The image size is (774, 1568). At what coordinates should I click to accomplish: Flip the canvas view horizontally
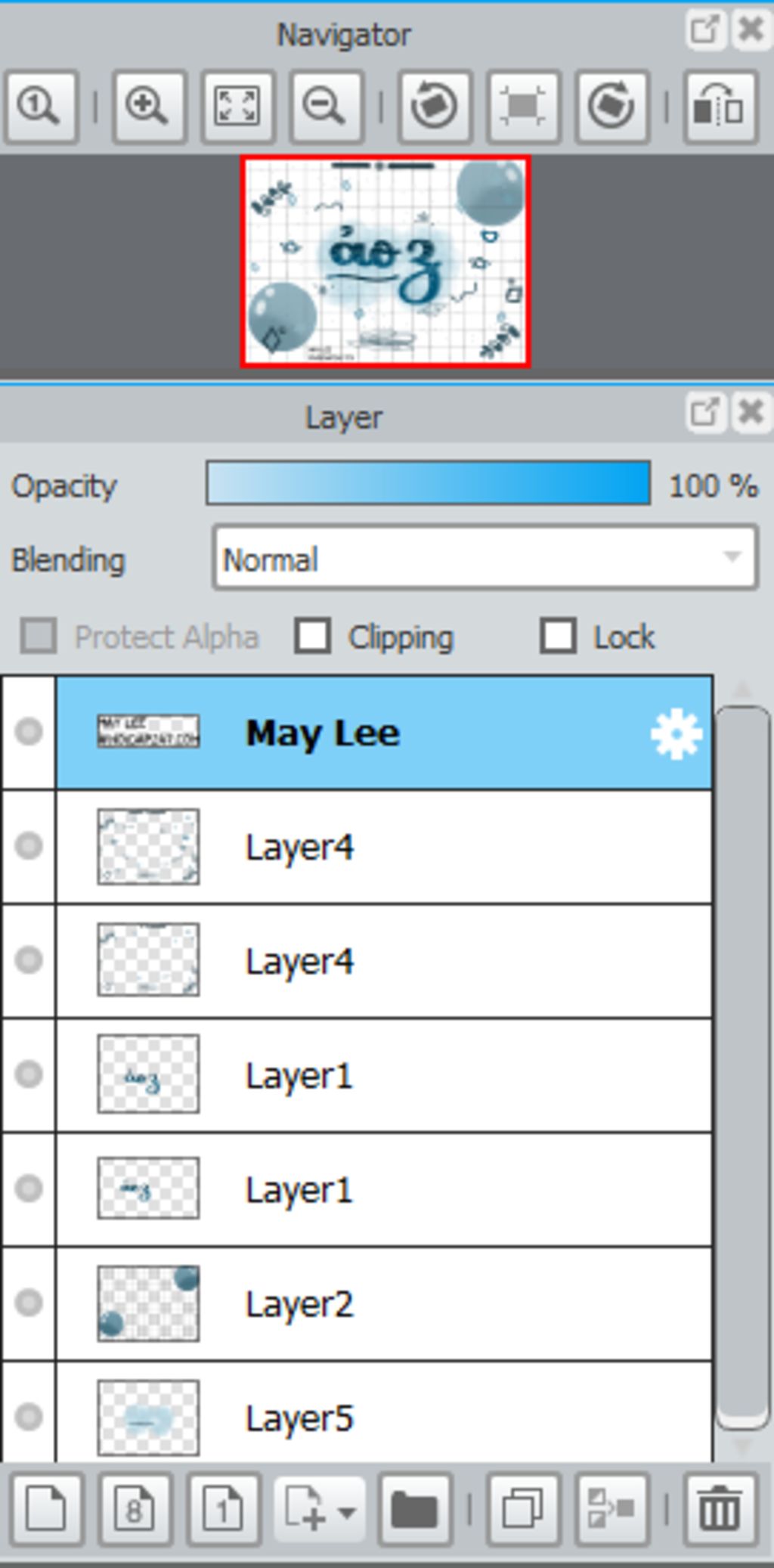point(720,107)
